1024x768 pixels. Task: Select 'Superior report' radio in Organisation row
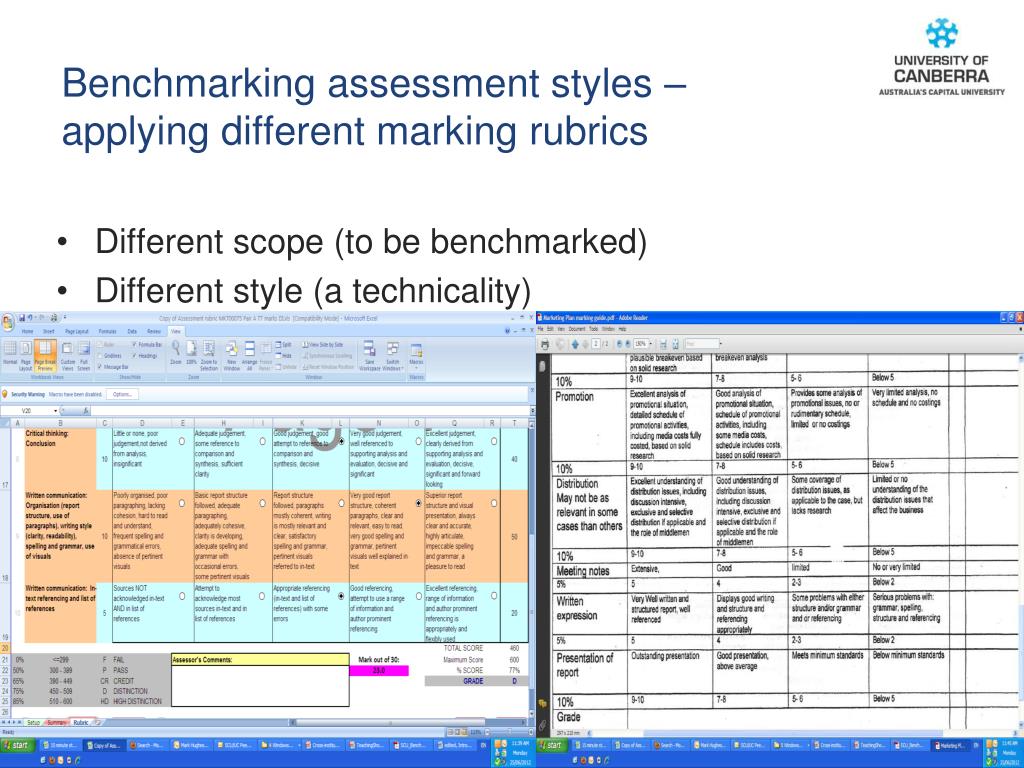[x=494, y=504]
